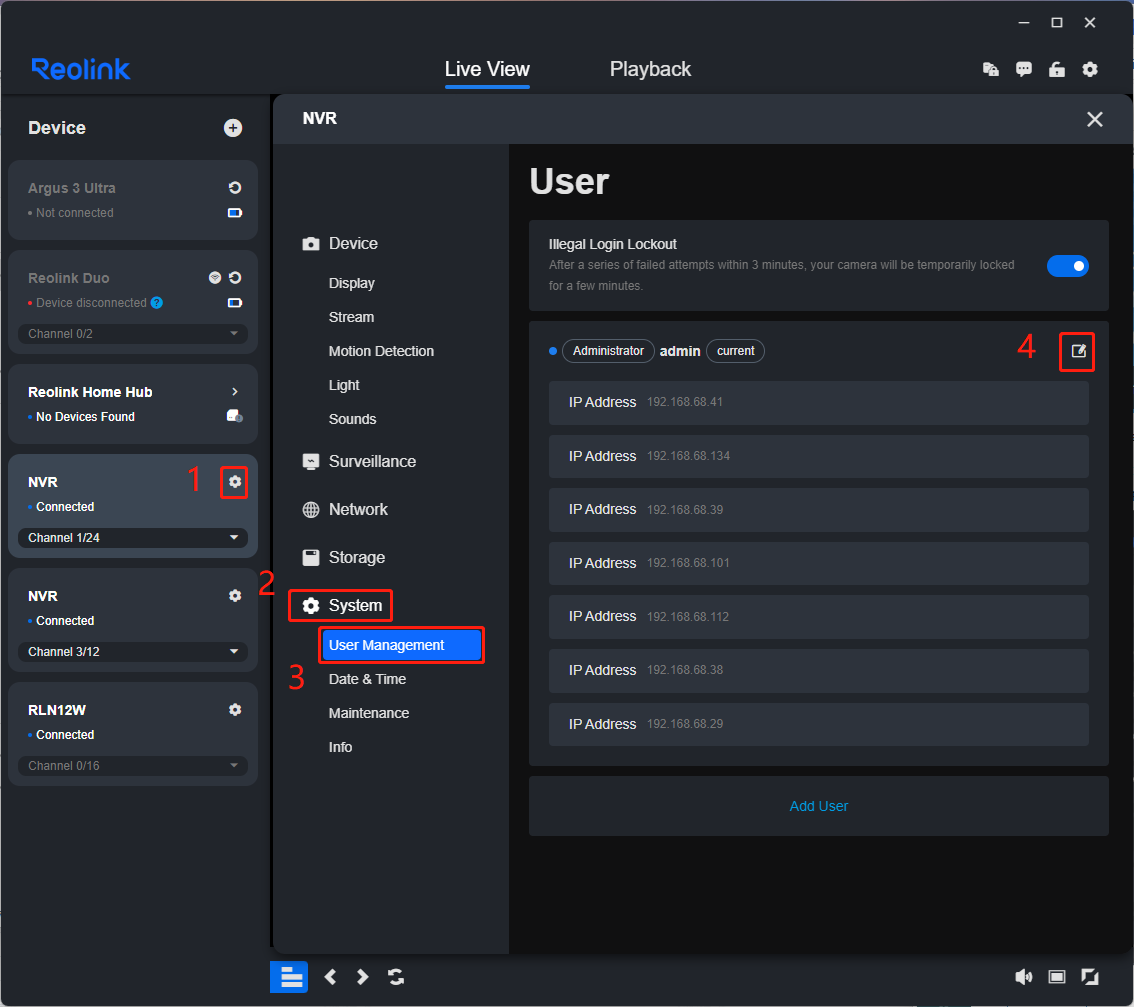Open the feedback chat icon
Viewport: 1134px width, 1007px height.
(1024, 69)
